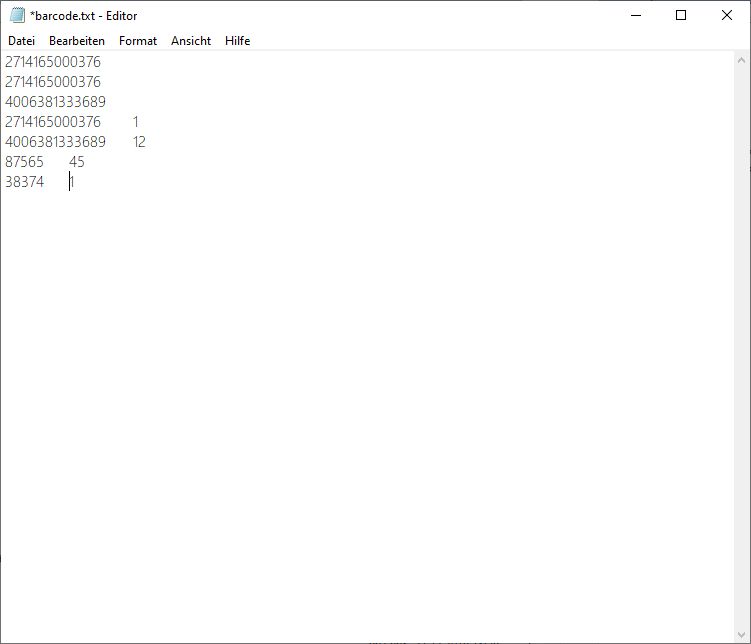Screen dimensions: 751x644
Task: Click the Notepad icon in title bar
Action: coord(17,15)
